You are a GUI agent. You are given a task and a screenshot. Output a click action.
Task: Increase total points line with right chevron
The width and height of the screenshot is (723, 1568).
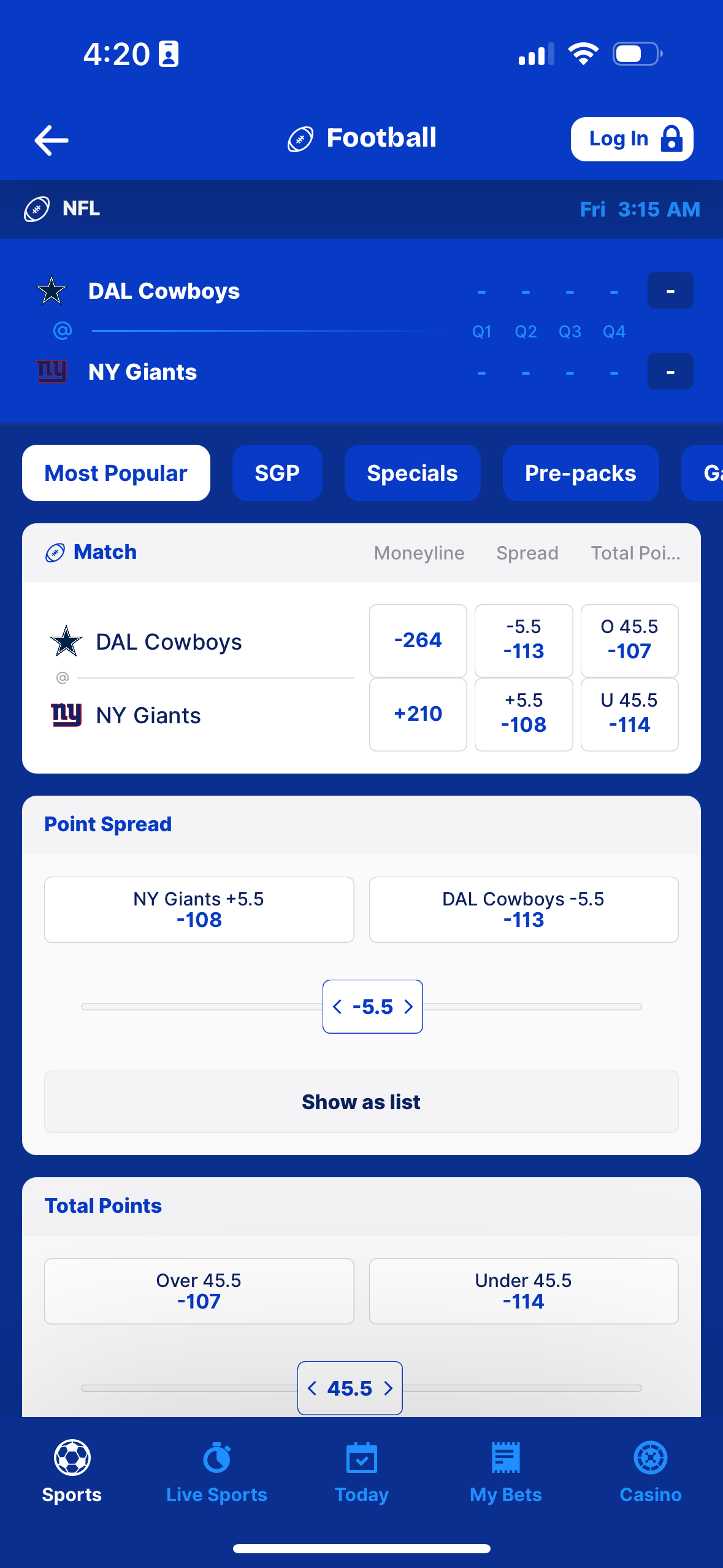pyautogui.click(x=388, y=1388)
